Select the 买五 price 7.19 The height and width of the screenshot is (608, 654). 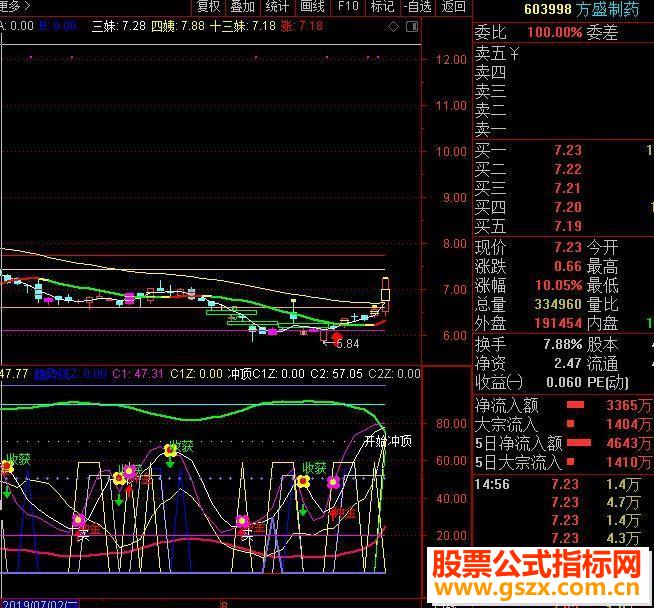pyautogui.click(x=568, y=226)
